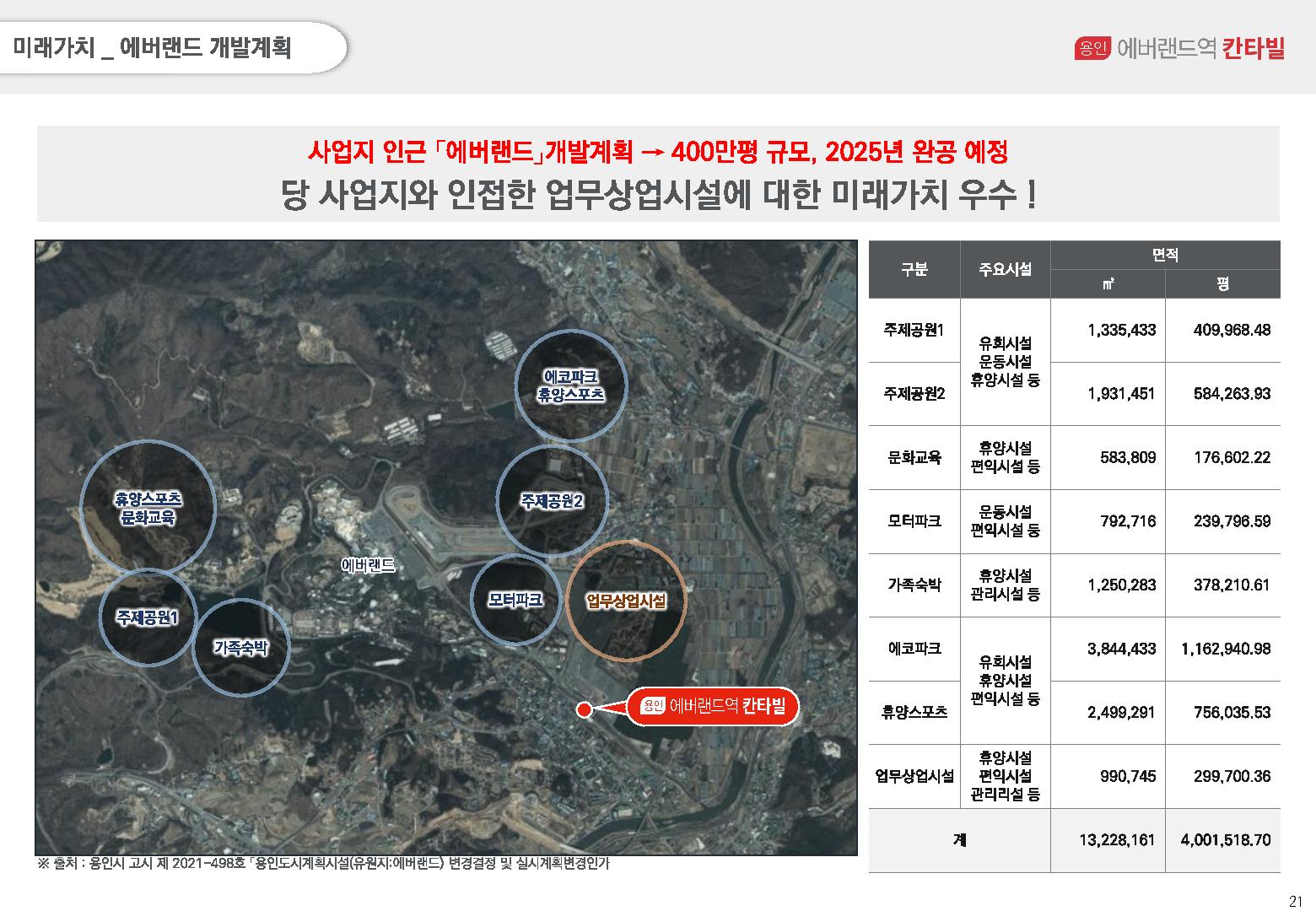Click the 모터파크 row label in table
The height and width of the screenshot is (911, 1316).
pos(914,520)
